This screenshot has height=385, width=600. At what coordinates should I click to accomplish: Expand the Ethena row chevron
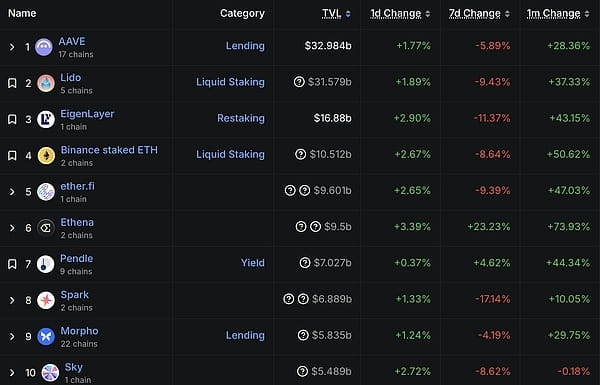[x=12, y=228]
